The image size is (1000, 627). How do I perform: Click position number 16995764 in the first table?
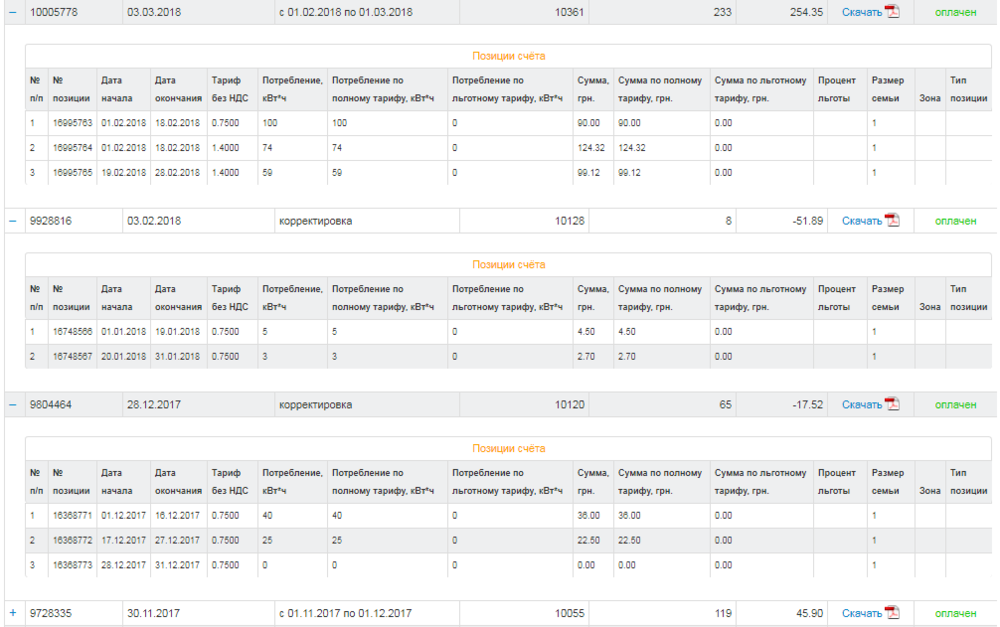(71, 148)
